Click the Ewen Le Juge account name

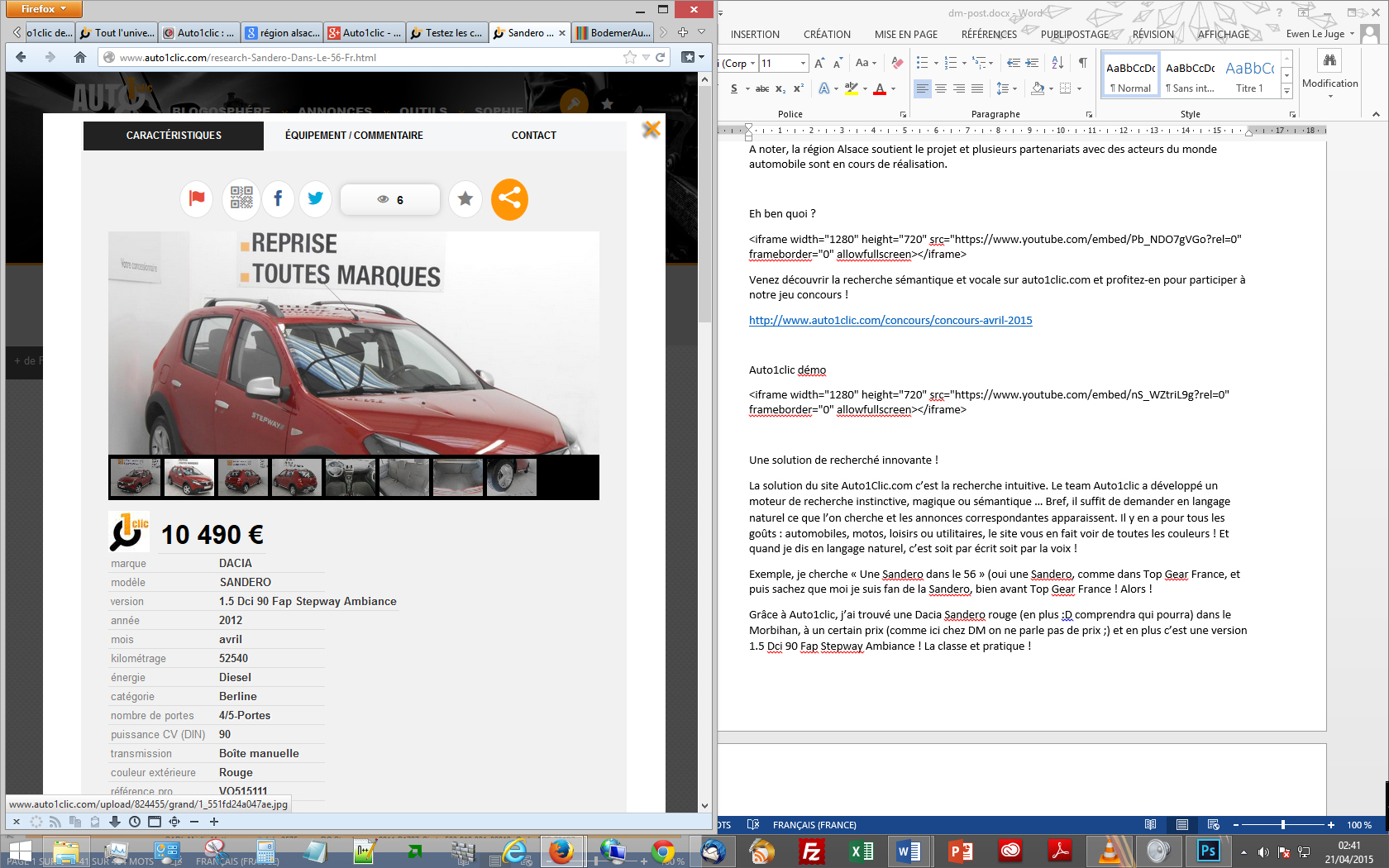[1315, 34]
